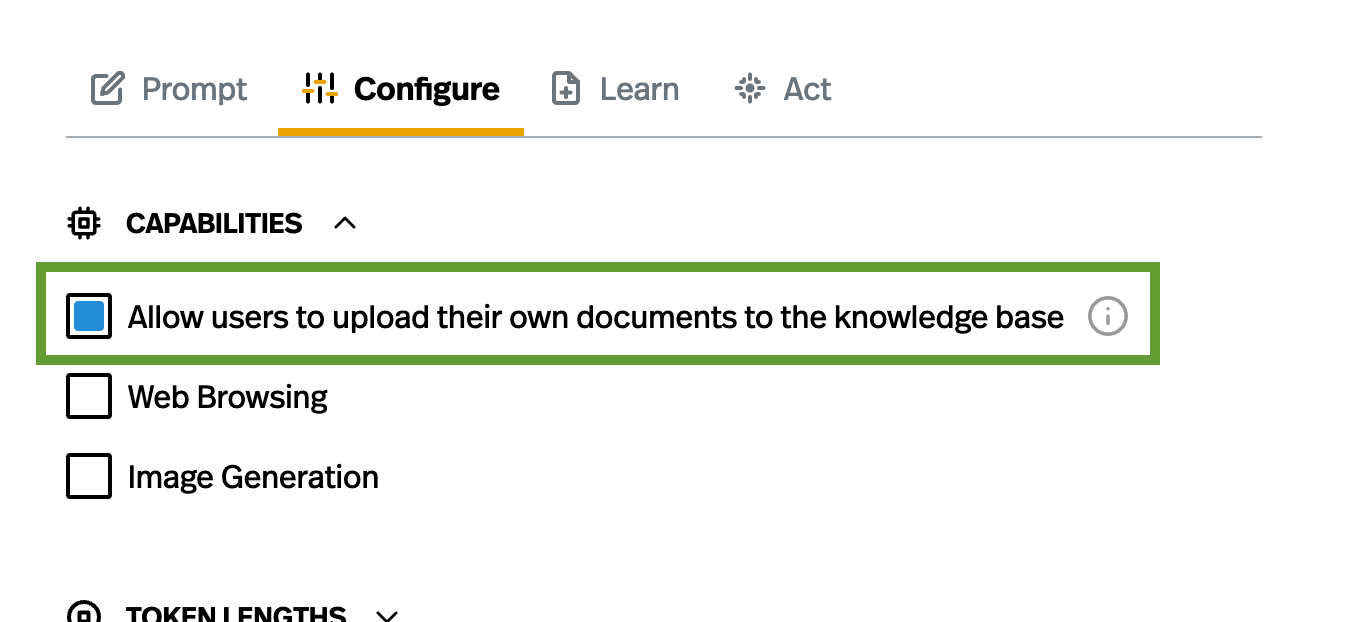The width and height of the screenshot is (1354, 622).
Task: Click the Token Lengths heading text
Action: [236, 614]
